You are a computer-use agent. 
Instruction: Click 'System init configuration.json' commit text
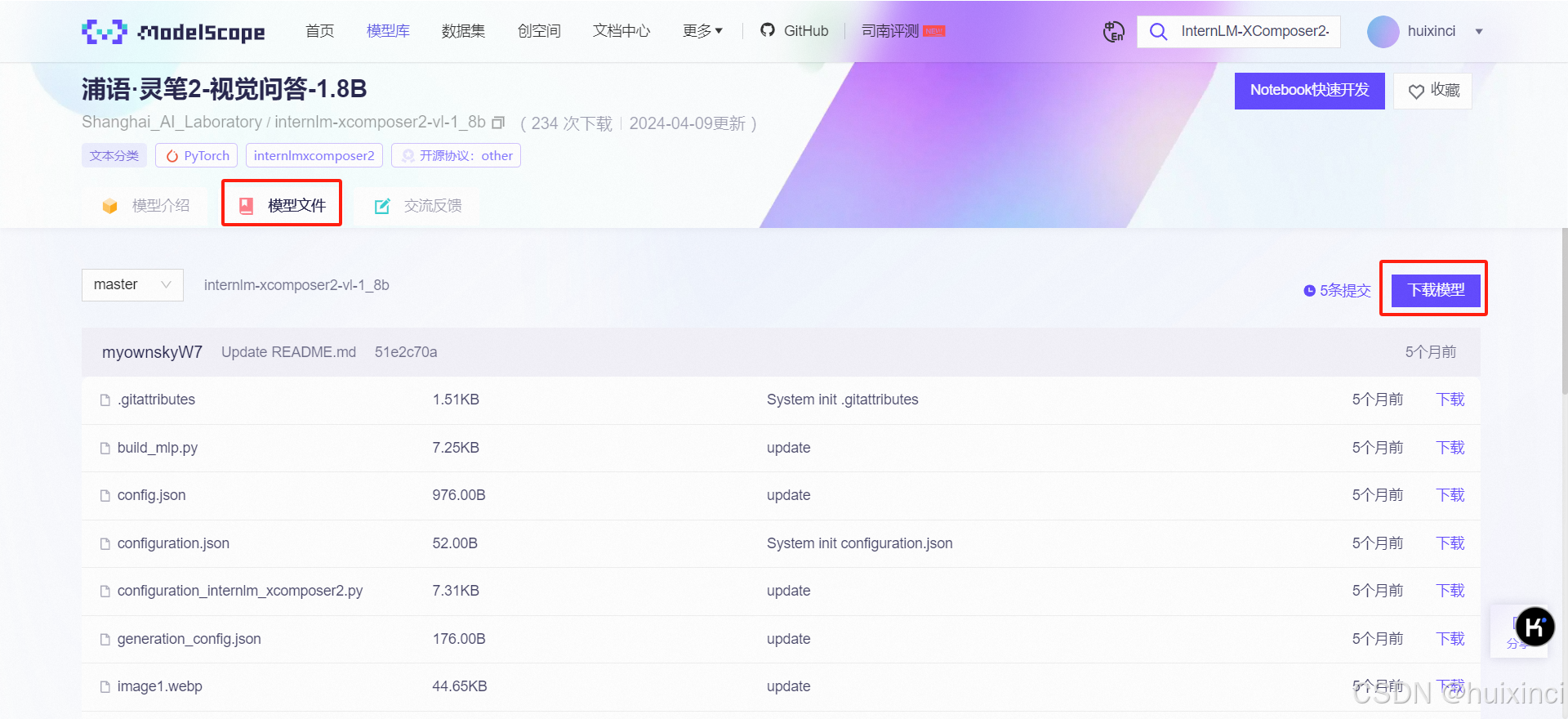point(859,543)
